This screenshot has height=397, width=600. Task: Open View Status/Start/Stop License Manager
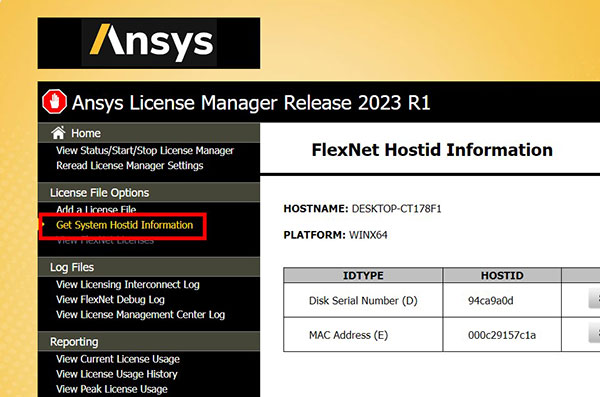tap(145, 150)
